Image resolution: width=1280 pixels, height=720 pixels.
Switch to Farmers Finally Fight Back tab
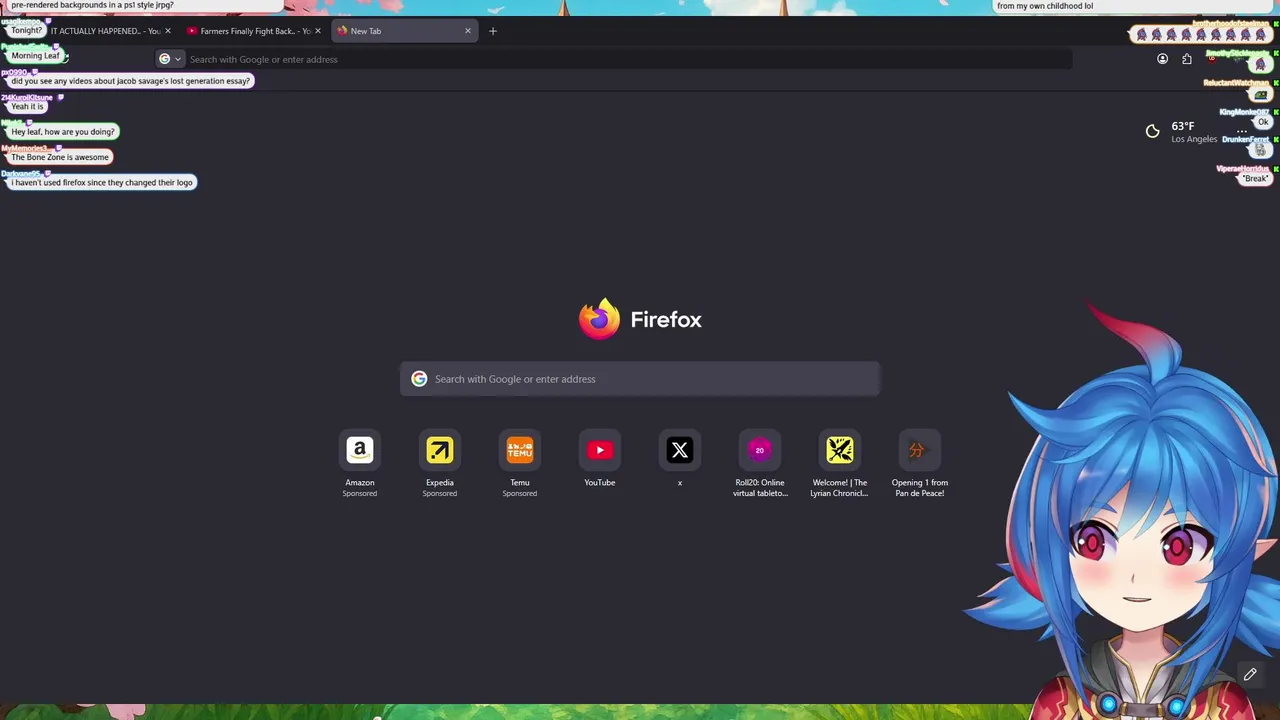click(x=254, y=31)
